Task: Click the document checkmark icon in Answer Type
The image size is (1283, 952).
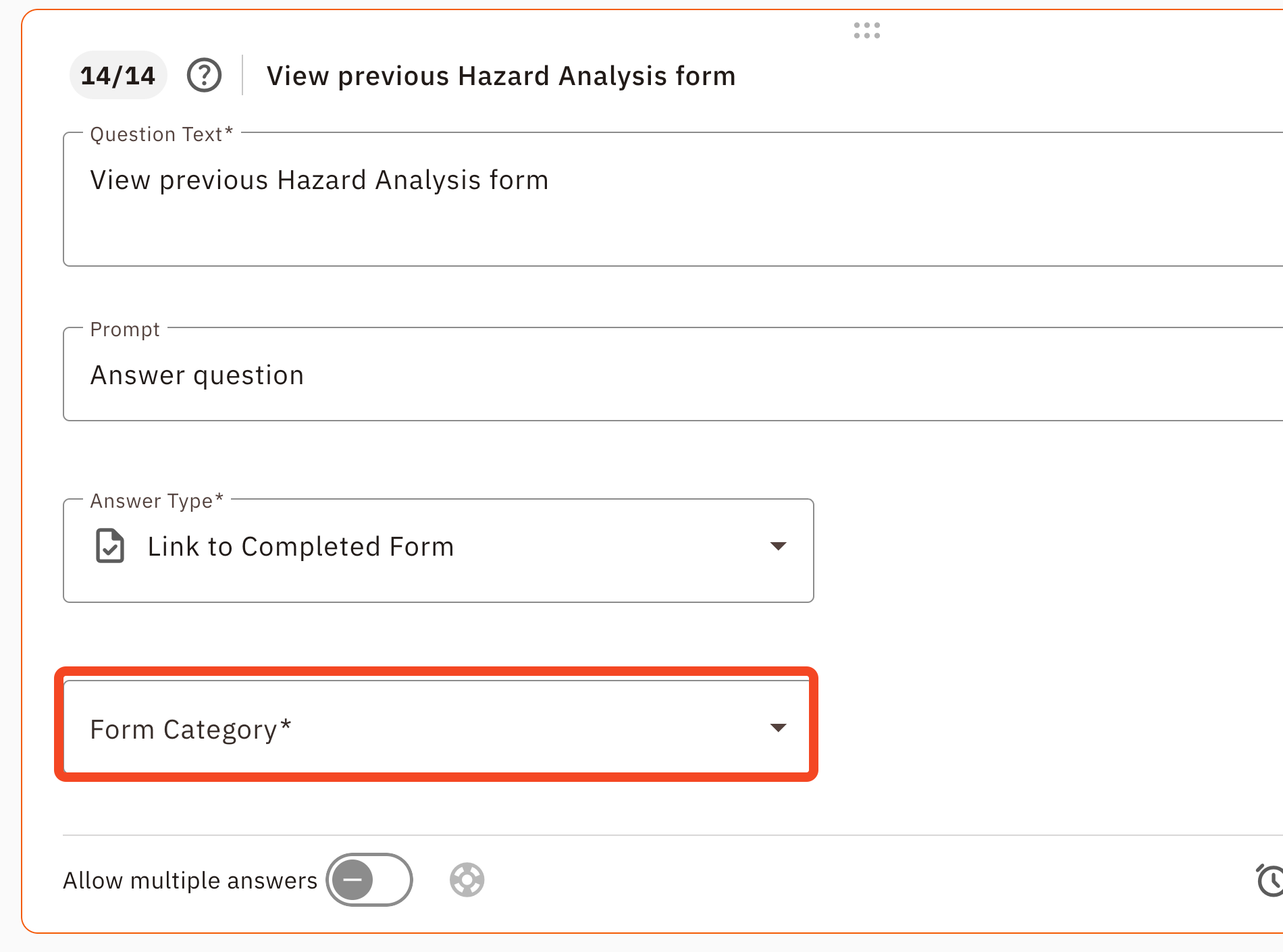Action: click(x=109, y=546)
